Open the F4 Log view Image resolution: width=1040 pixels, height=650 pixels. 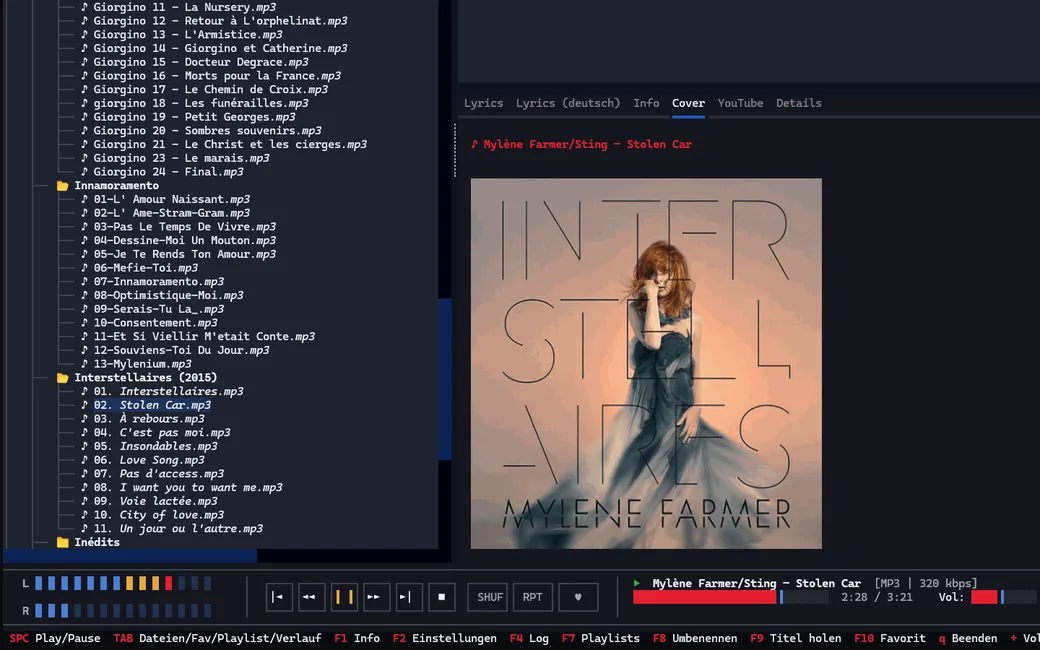click(x=529, y=639)
